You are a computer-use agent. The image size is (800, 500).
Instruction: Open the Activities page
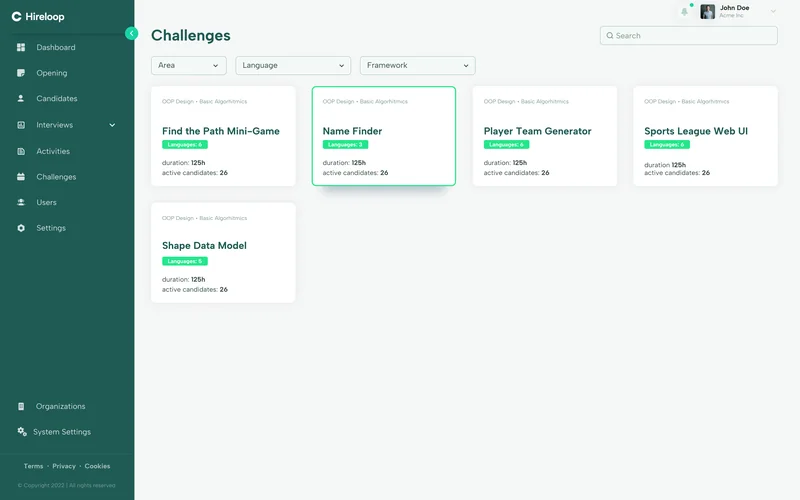click(x=53, y=152)
